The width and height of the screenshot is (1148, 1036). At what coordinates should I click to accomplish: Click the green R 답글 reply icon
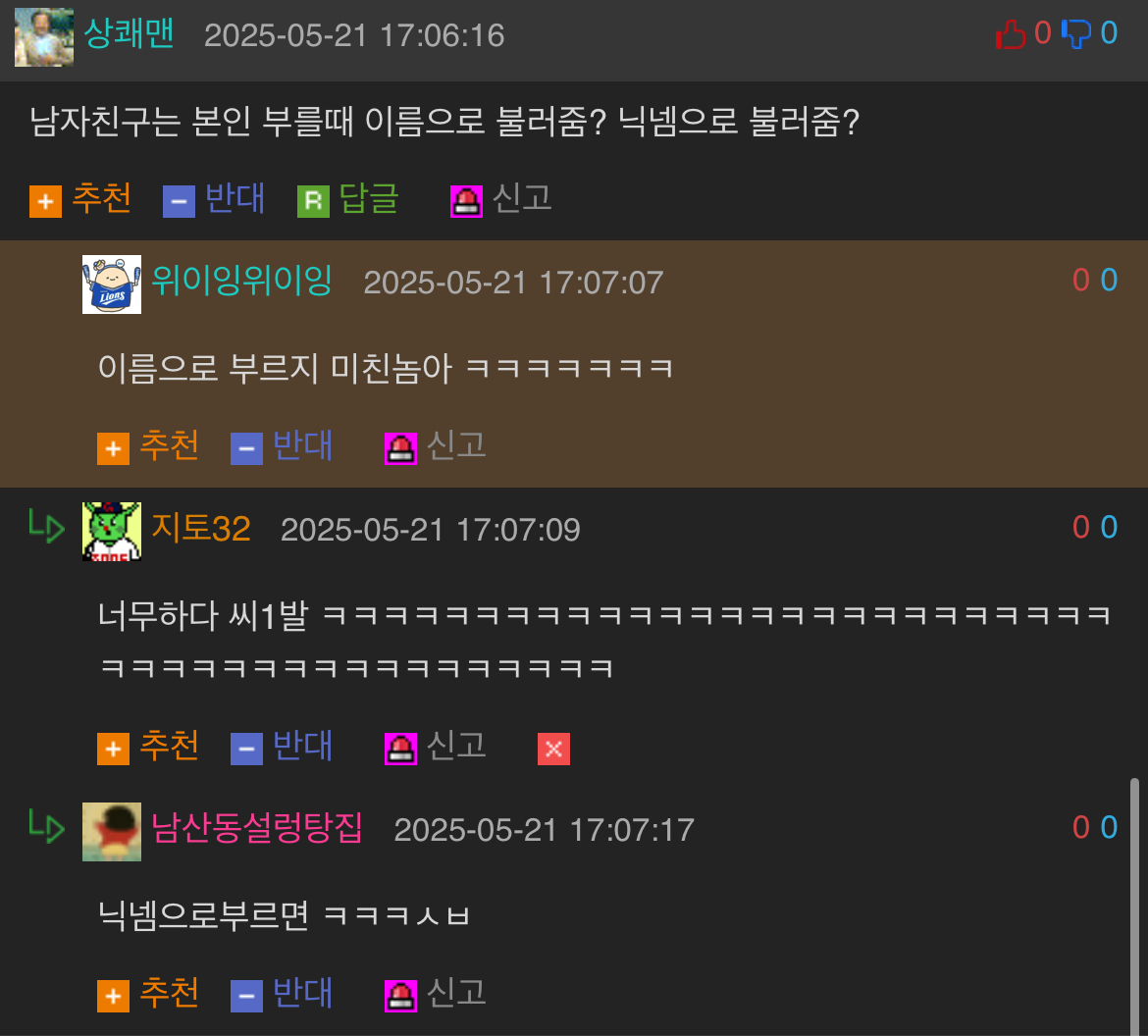[313, 201]
